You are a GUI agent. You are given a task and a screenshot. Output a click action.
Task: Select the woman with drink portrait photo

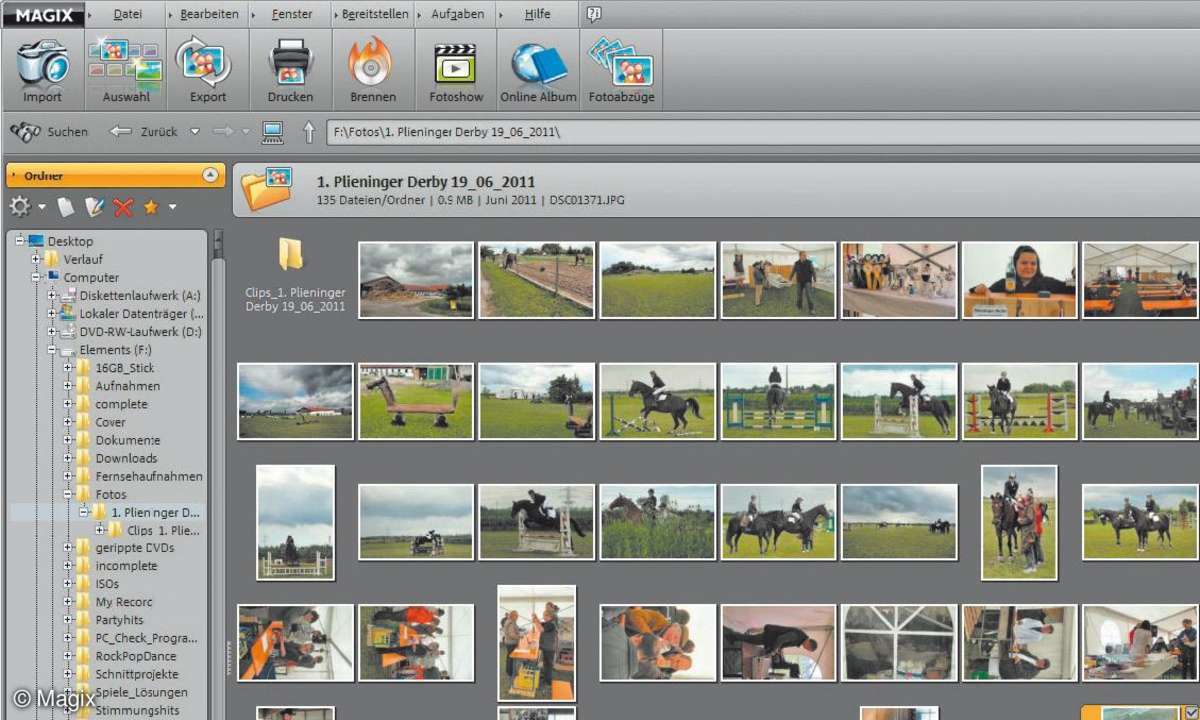(x=1020, y=280)
